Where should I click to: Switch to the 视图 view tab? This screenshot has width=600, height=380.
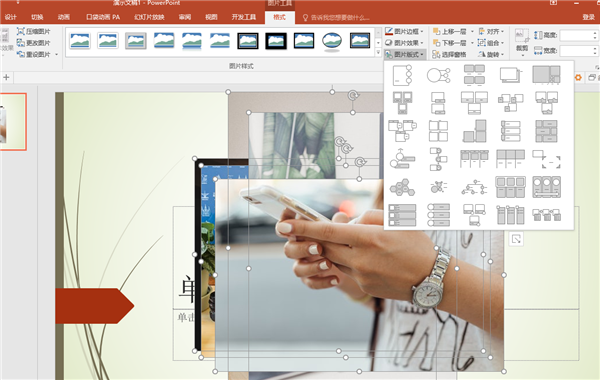[211, 17]
